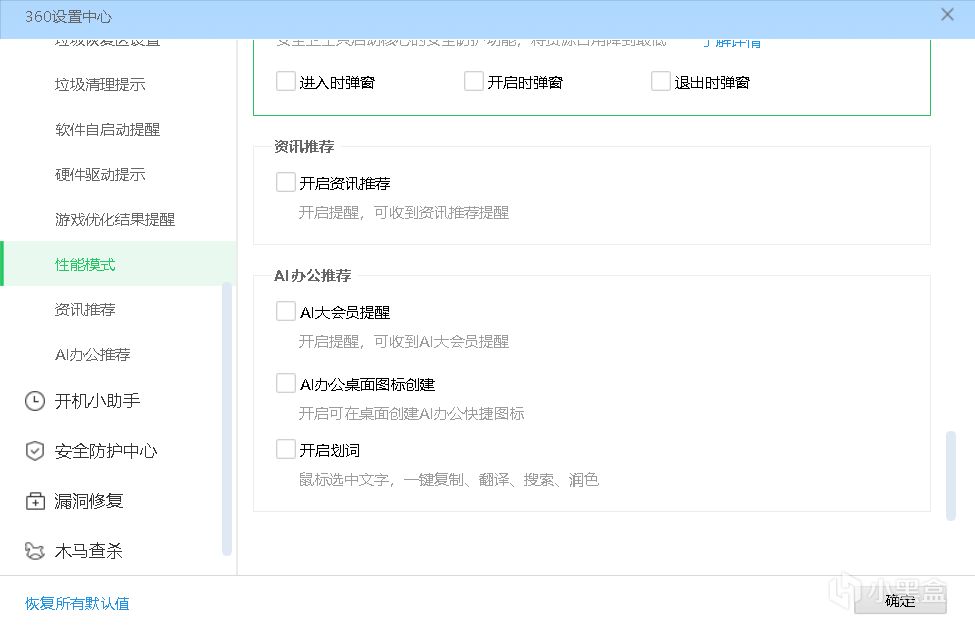The height and width of the screenshot is (625, 975).
Task: Click the 恢复所有默认值 link
Action: click(x=77, y=603)
